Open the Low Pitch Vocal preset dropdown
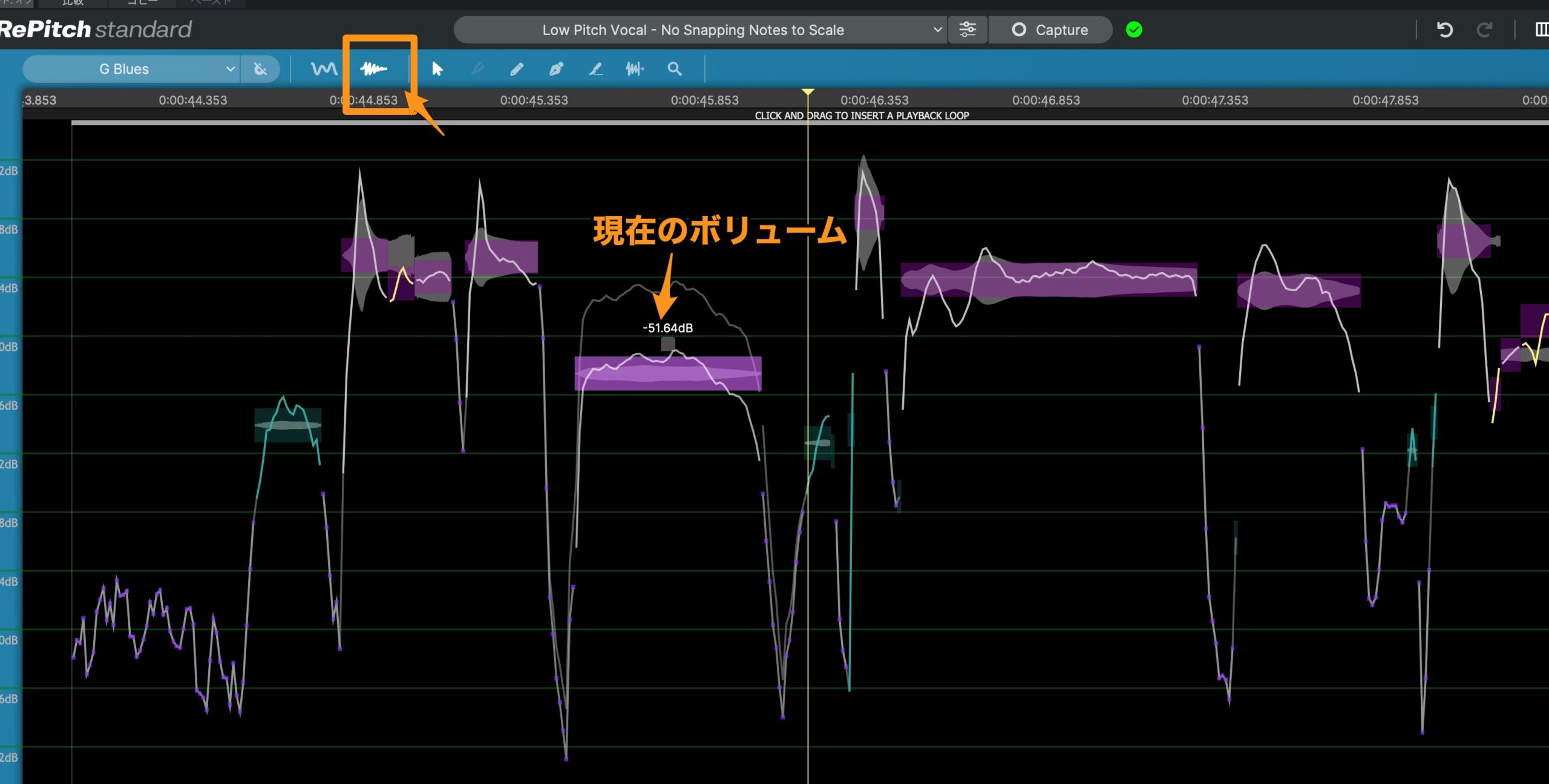The image size is (1549, 784). click(x=700, y=29)
